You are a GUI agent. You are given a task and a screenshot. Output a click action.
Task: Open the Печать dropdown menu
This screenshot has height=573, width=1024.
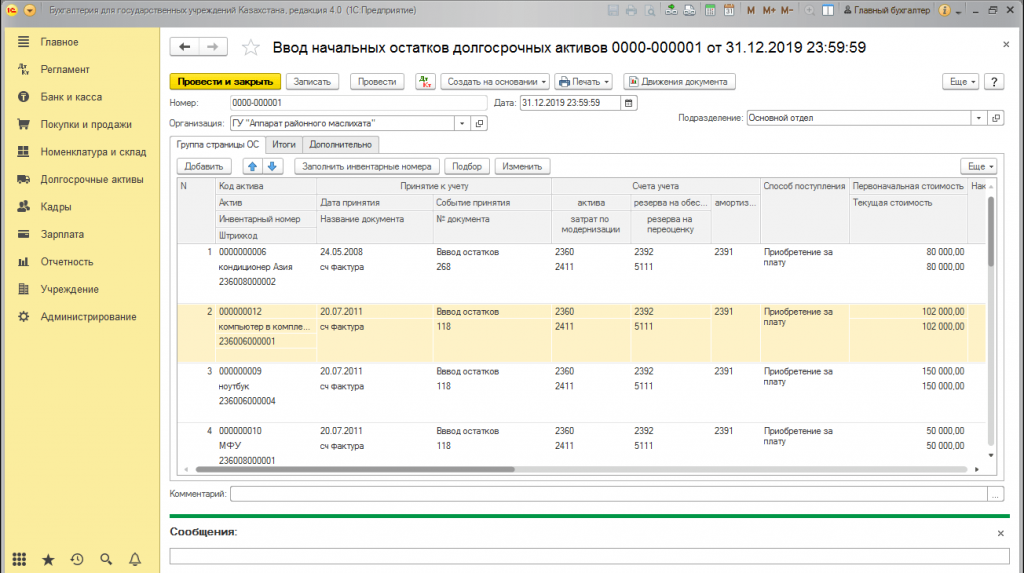pyautogui.click(x=584, y=81)
